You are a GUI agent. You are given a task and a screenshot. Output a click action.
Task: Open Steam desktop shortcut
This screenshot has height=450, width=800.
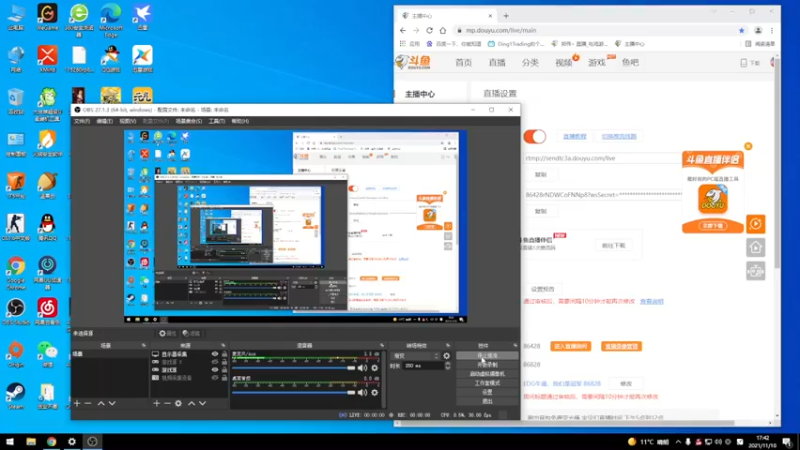15,396
